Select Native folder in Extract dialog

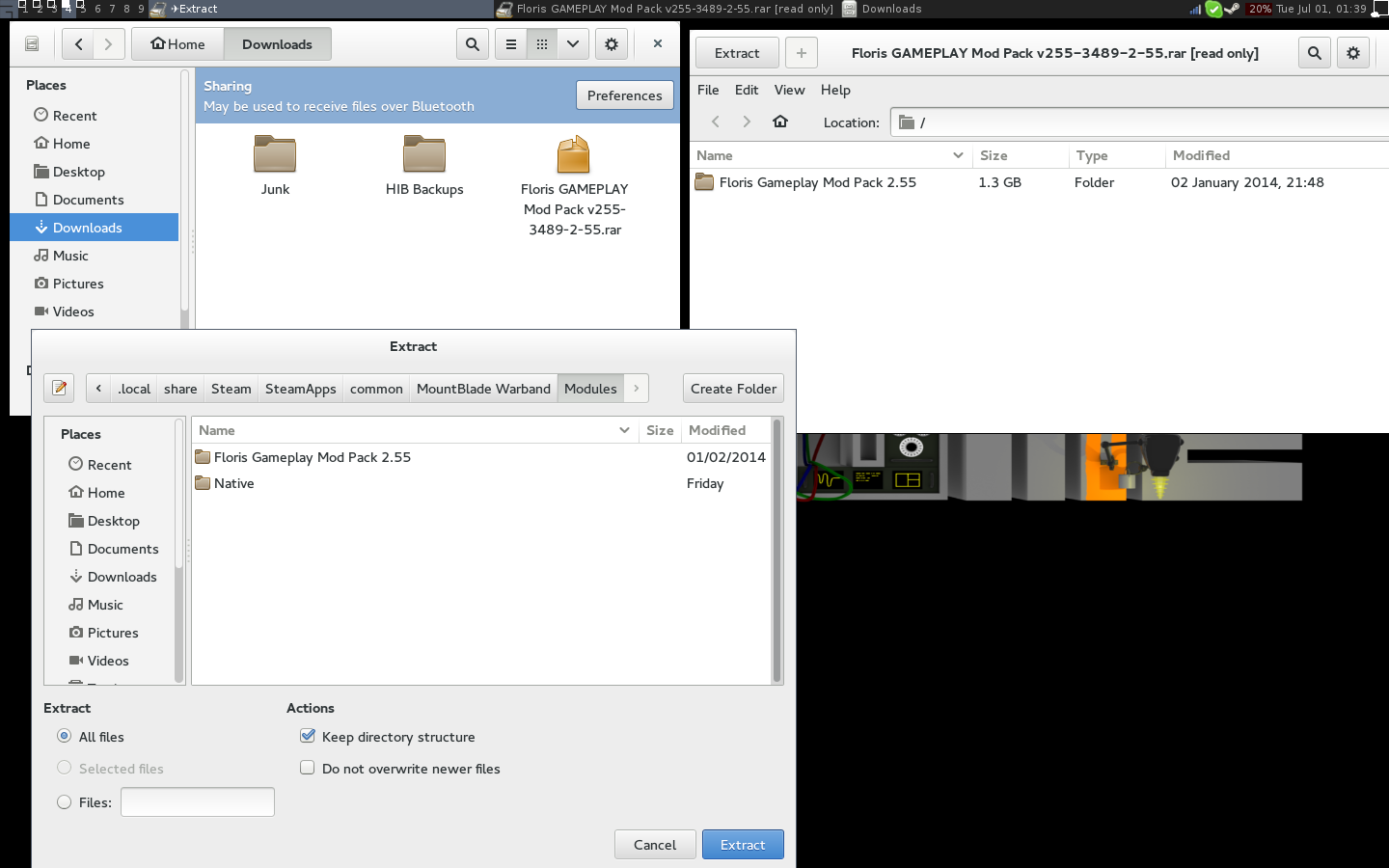482,483
